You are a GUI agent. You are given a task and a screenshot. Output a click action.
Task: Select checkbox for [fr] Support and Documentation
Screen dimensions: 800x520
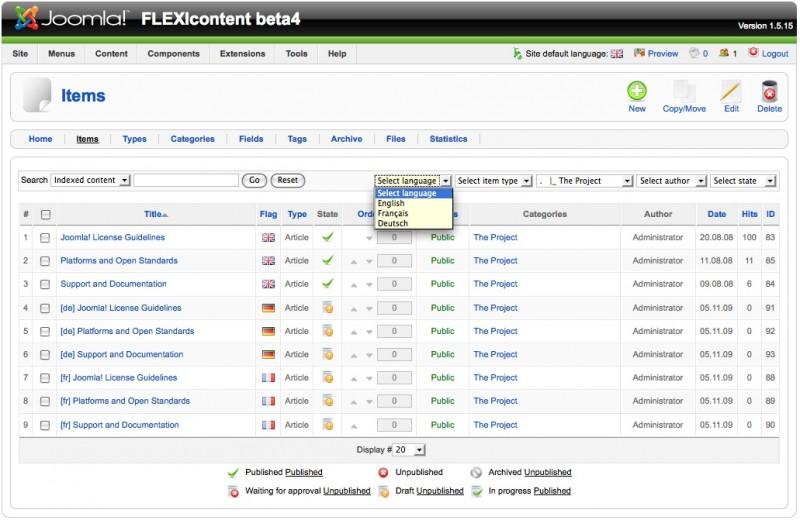[x=45, y=425]
